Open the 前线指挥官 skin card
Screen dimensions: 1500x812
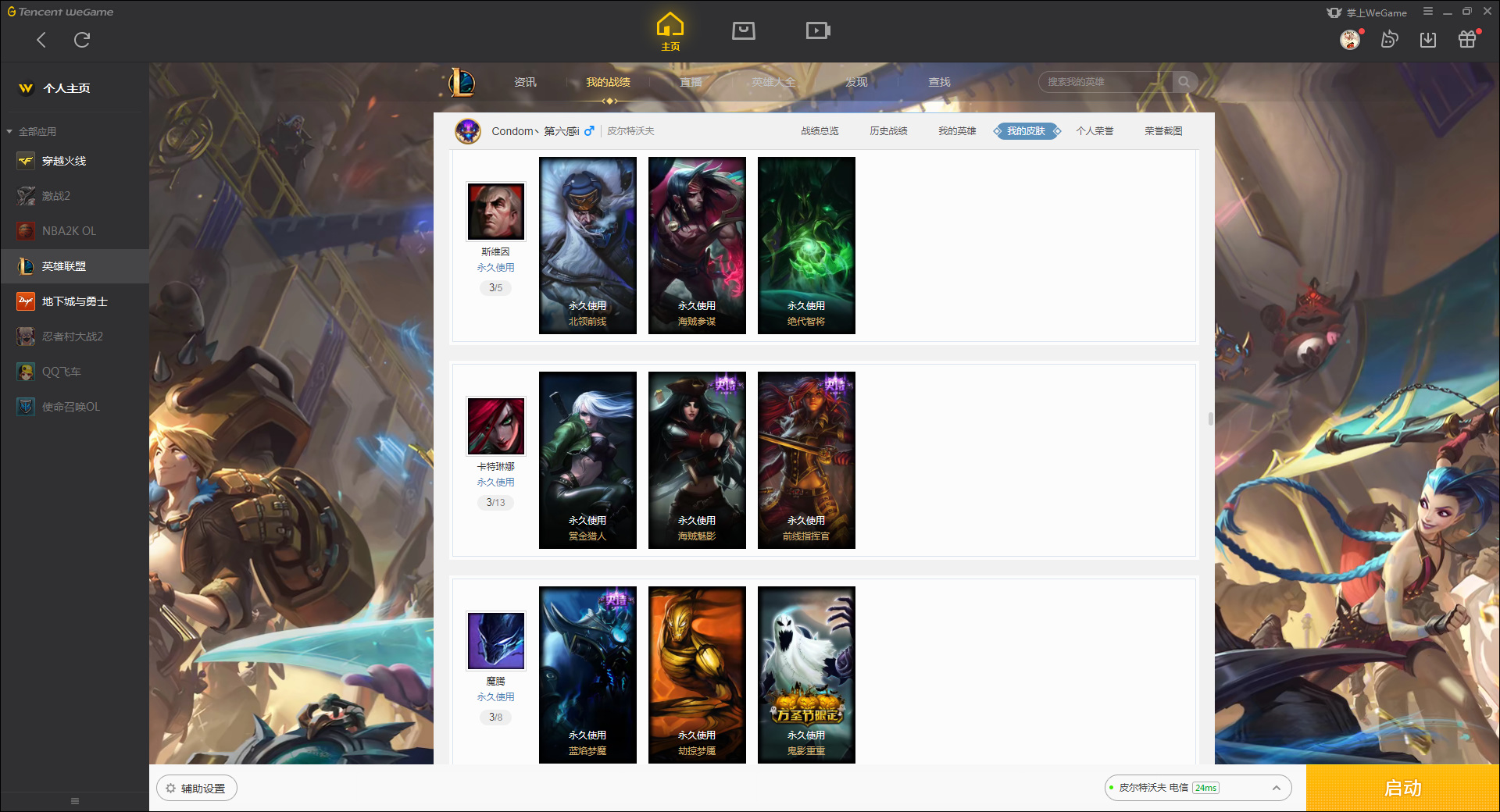[806, 460]
